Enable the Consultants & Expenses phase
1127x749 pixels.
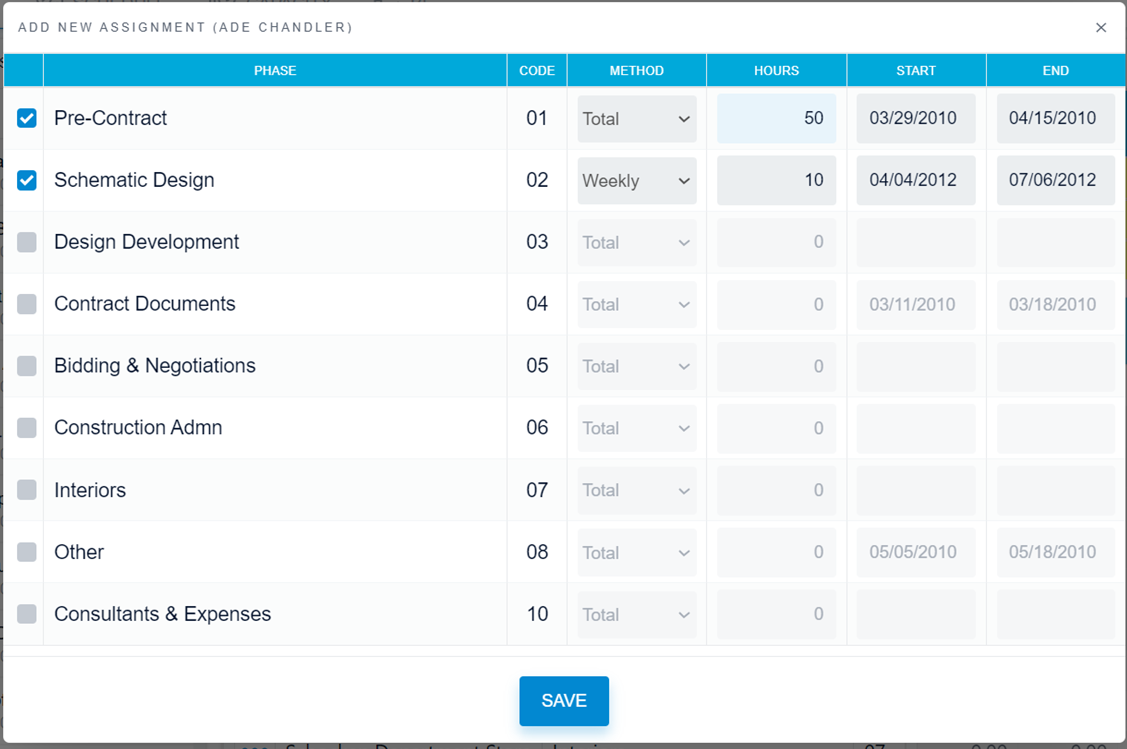26,613
